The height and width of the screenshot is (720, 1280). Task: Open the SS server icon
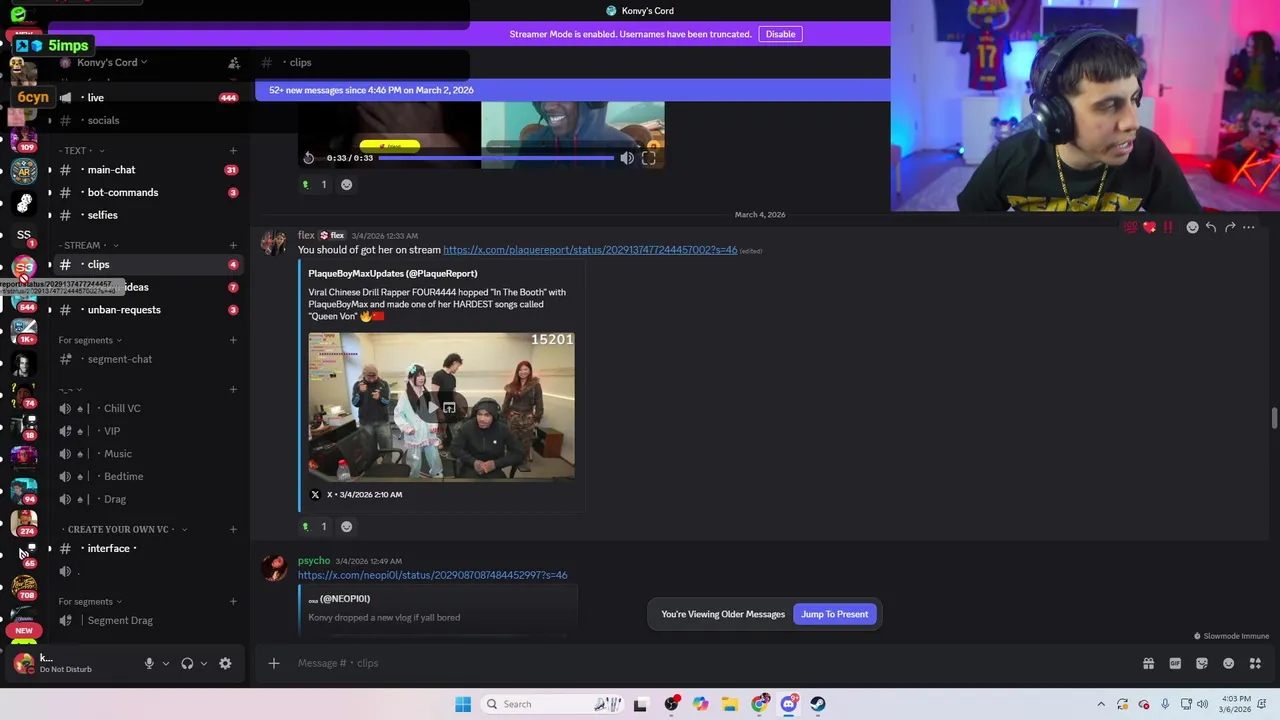click(24, 235)
